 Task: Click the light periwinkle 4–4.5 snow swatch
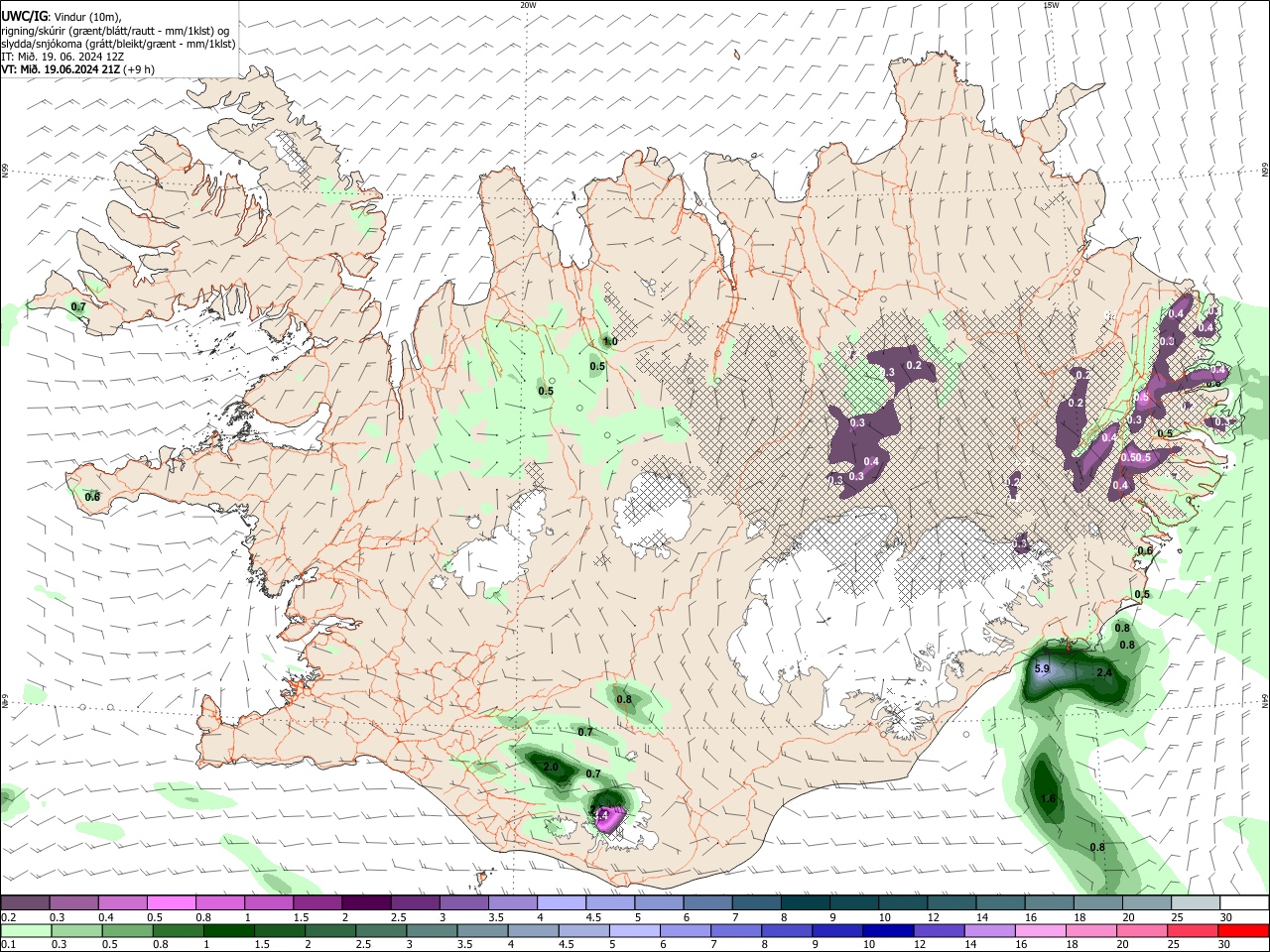562,902
